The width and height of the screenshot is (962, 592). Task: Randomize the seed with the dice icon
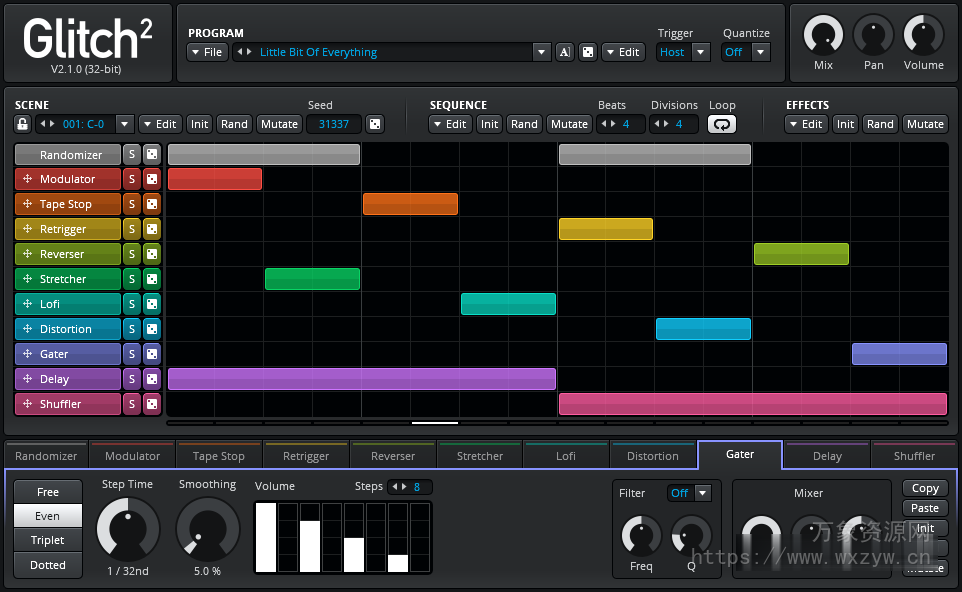pyautogui.click(x=374, y=124)
